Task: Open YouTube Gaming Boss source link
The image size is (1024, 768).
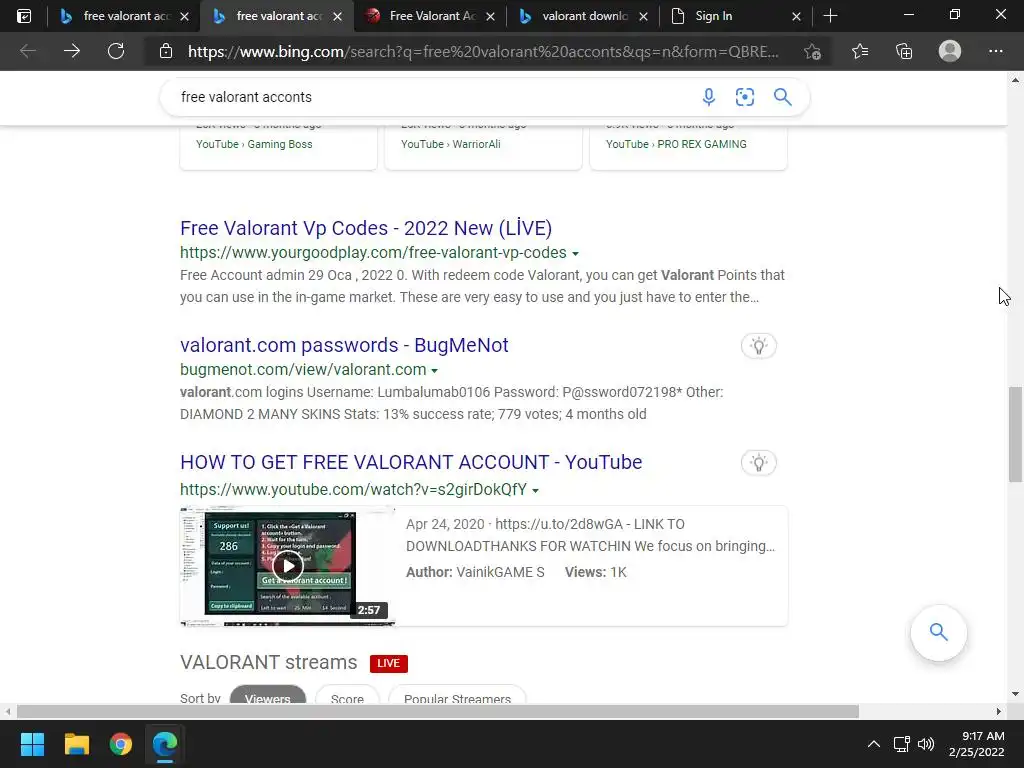Action: [254, 144]
